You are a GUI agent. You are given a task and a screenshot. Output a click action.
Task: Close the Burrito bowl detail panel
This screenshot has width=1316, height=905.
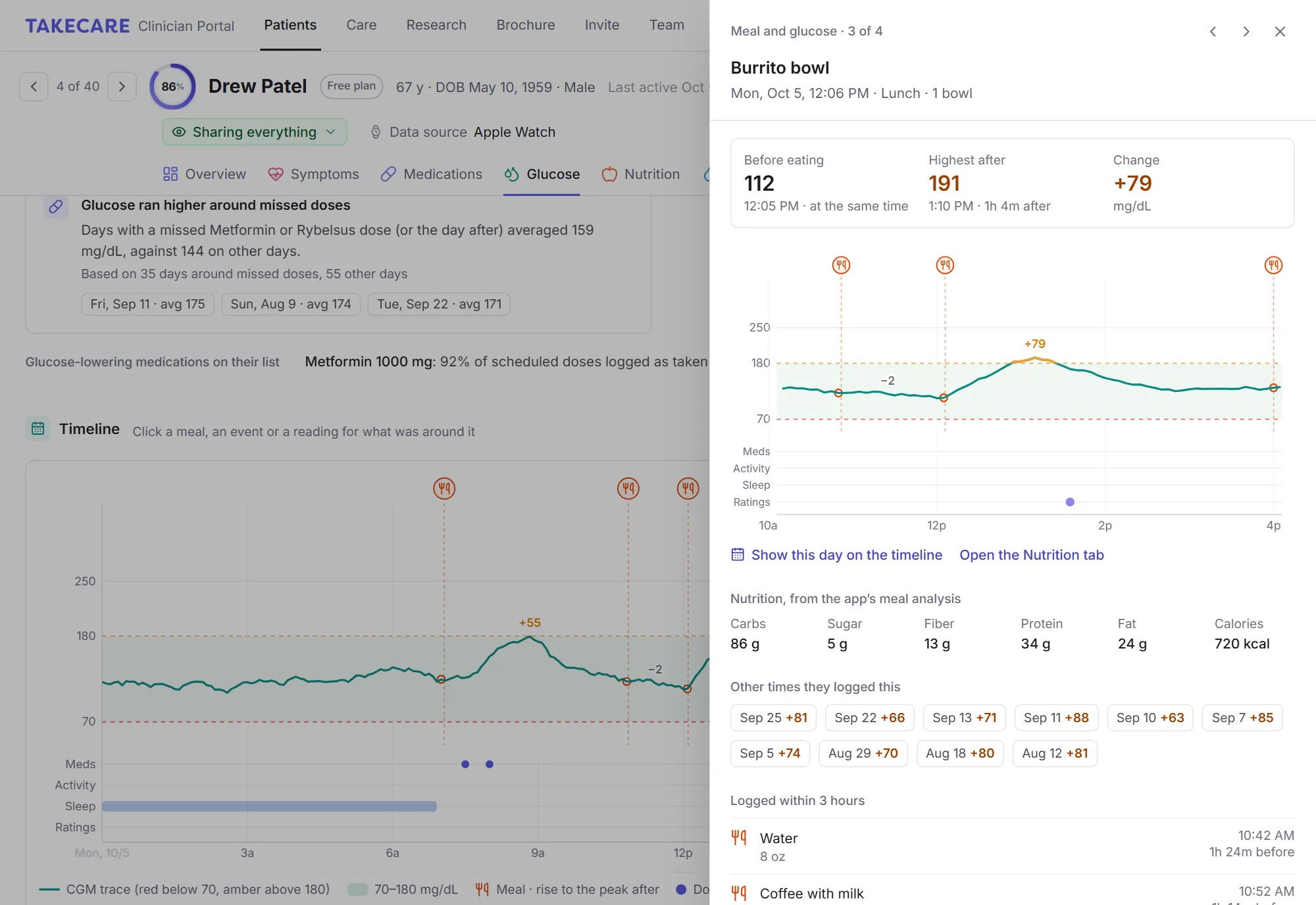(x=1280, y=32)
